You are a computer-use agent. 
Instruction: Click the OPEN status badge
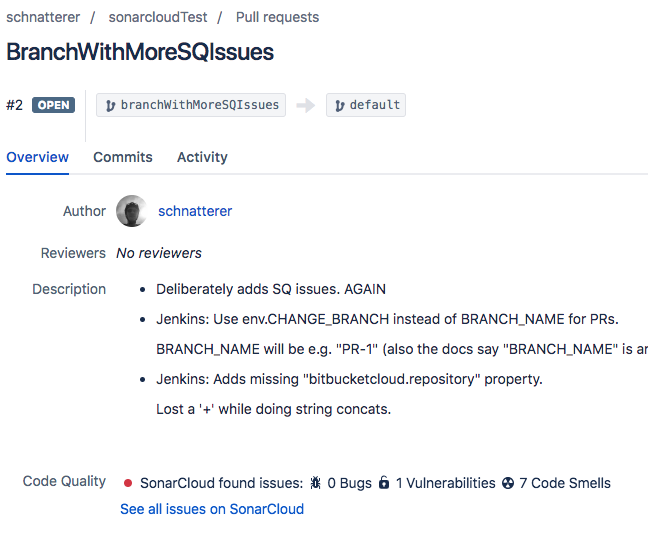coord(53,105)
